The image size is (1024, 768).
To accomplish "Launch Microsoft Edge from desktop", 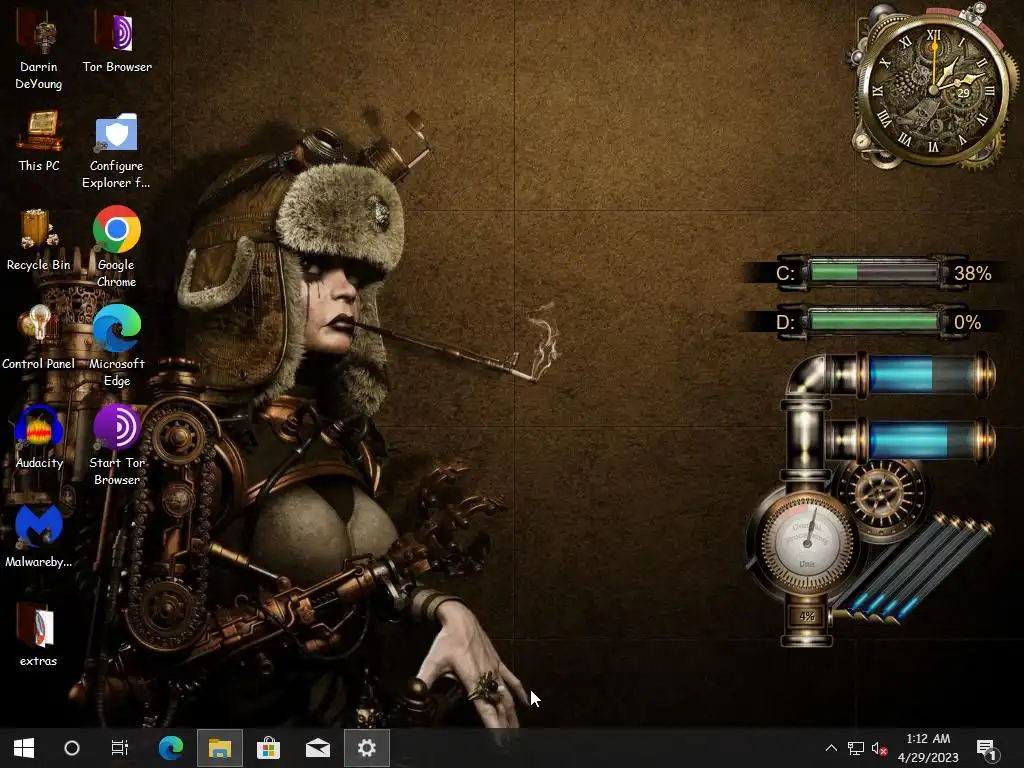I will click(117, 347).
